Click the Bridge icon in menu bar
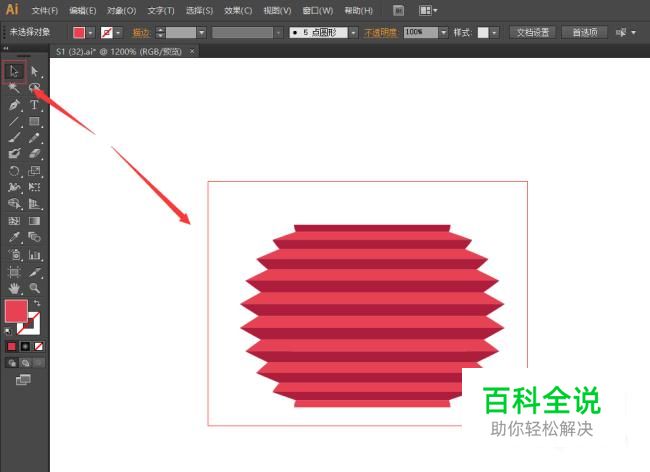The image size is (650, 472). click(398, 10)
